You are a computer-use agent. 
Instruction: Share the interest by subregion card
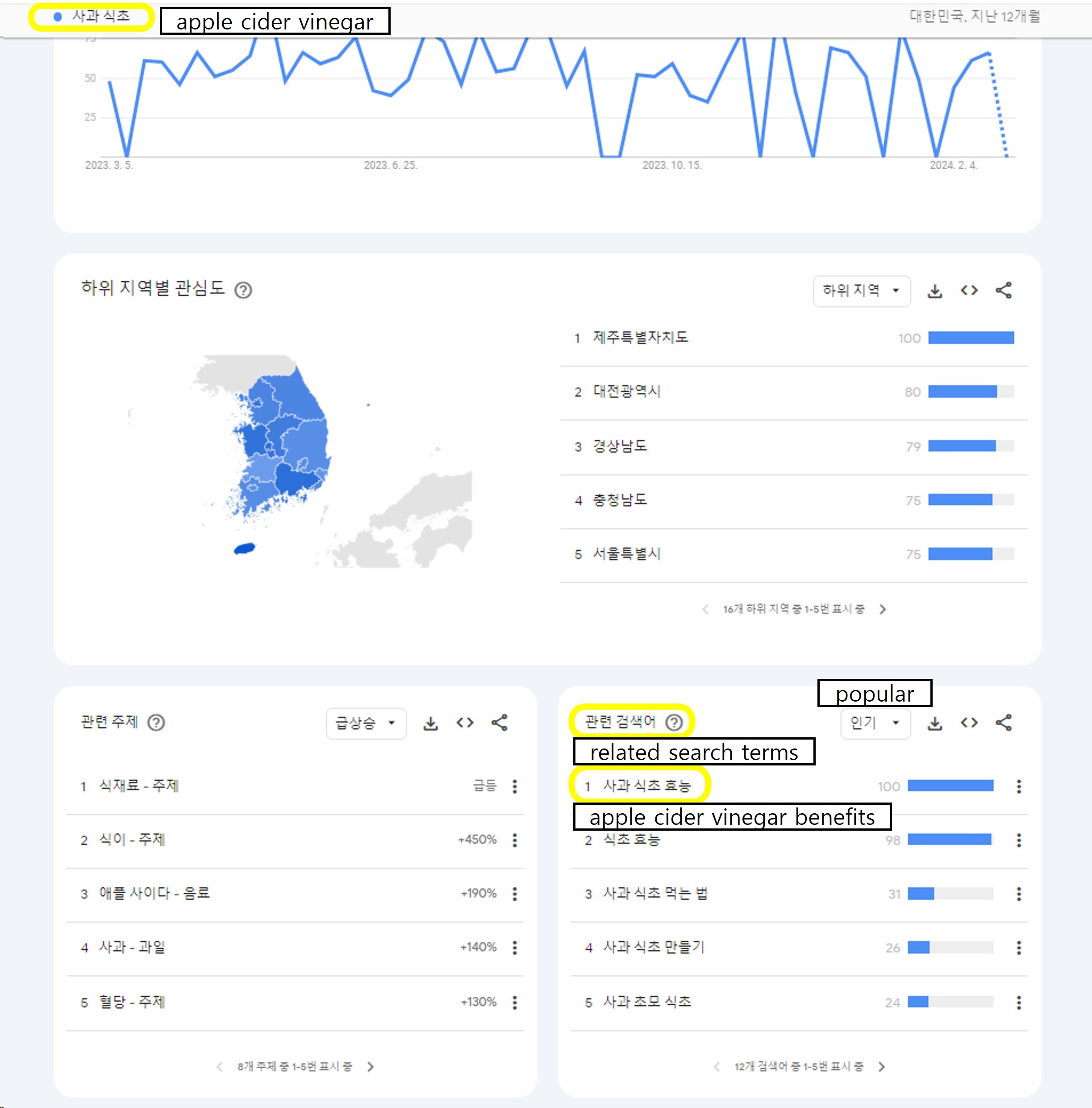point(1003,291)
